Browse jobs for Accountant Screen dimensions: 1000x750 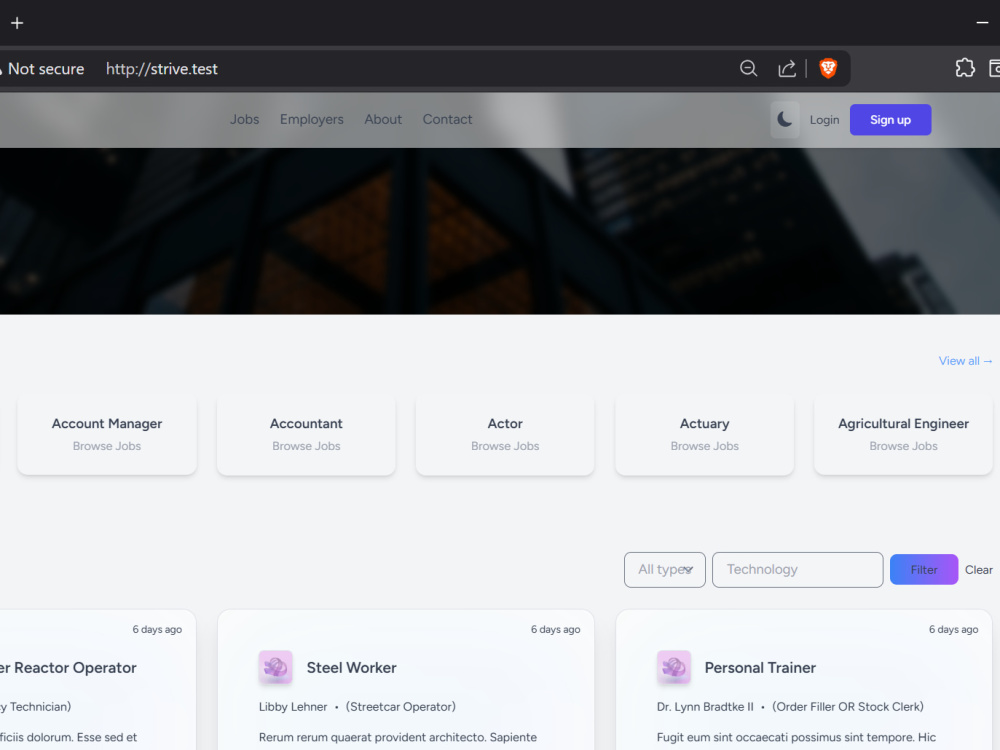pyautogui.click(x=306, y=434)
